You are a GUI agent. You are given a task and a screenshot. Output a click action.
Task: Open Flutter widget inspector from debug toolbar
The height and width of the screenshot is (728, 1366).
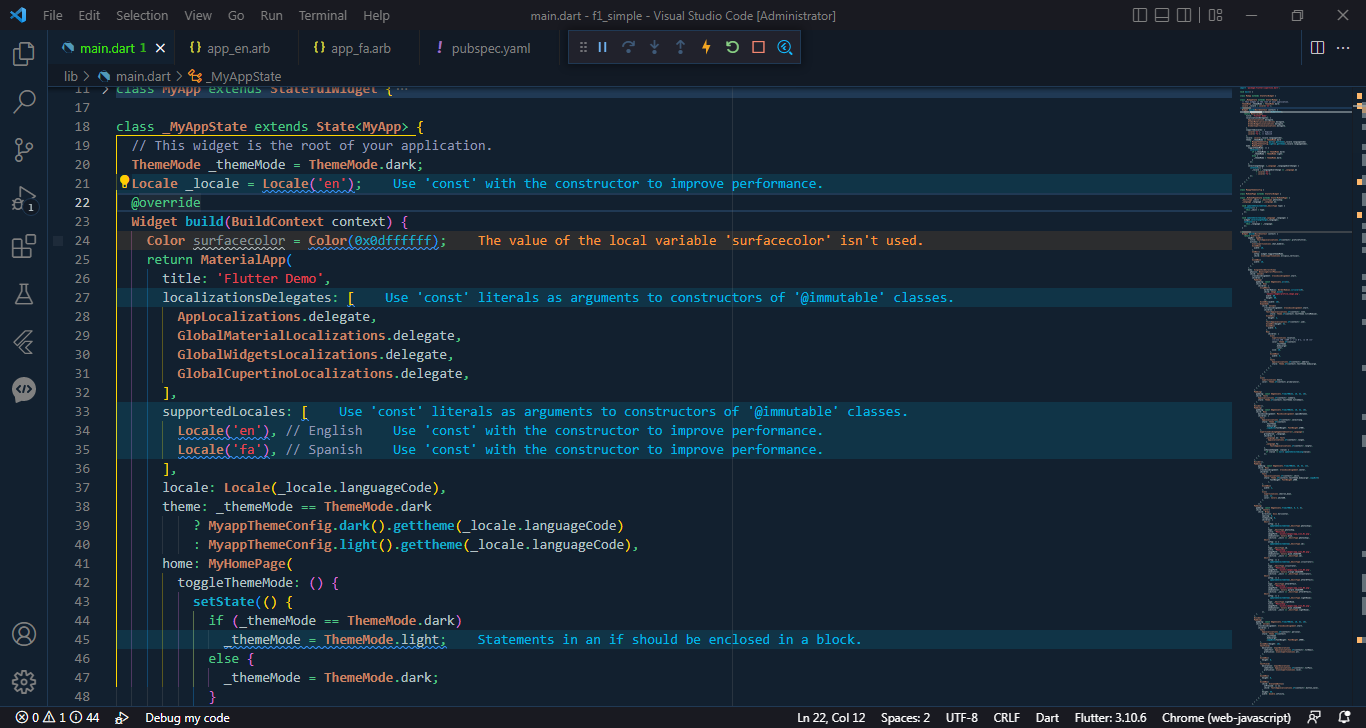click(784, 47)
